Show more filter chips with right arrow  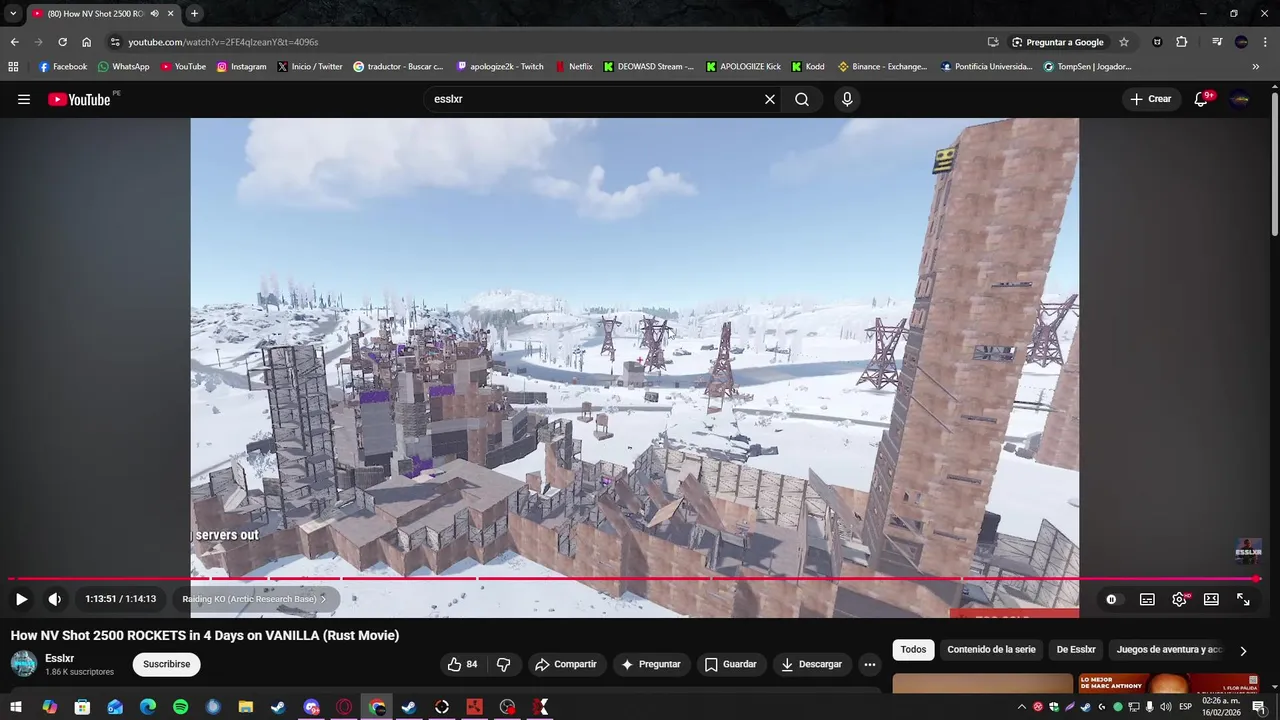(x=1243, y=651)
